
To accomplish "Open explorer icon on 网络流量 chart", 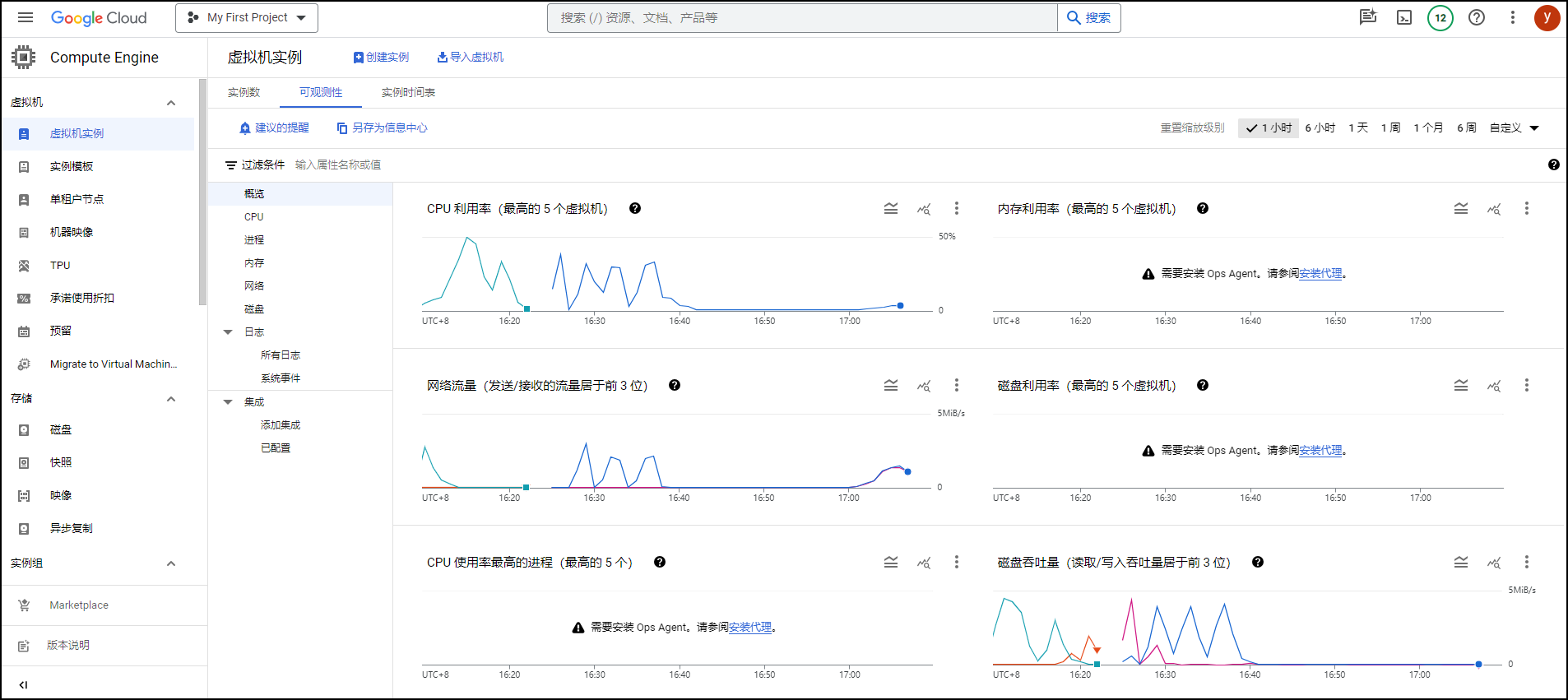I will (924, 385).
